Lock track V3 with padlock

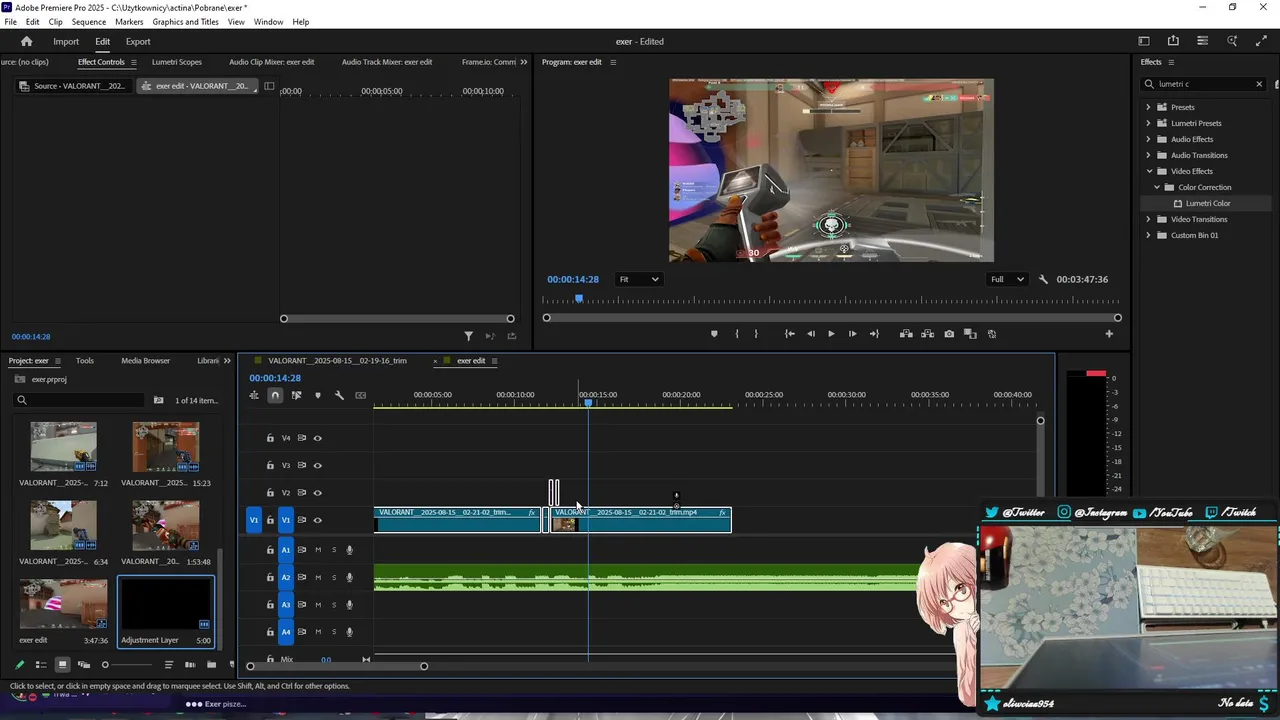270,465
